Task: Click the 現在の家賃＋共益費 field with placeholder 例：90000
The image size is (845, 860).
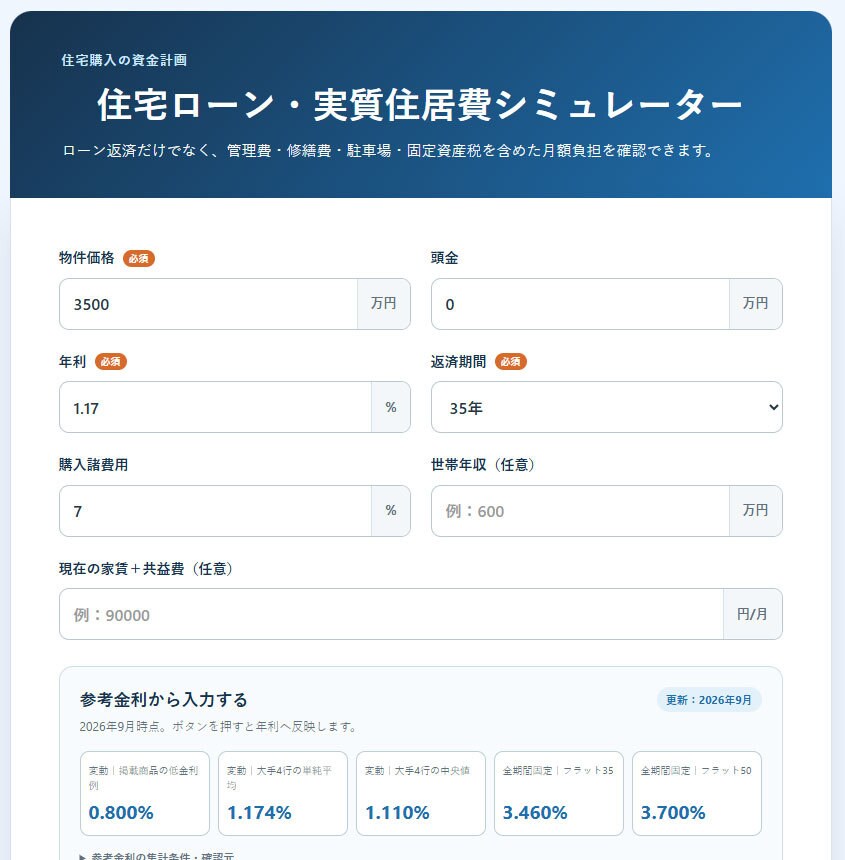Action: click(x=392, y=614)
